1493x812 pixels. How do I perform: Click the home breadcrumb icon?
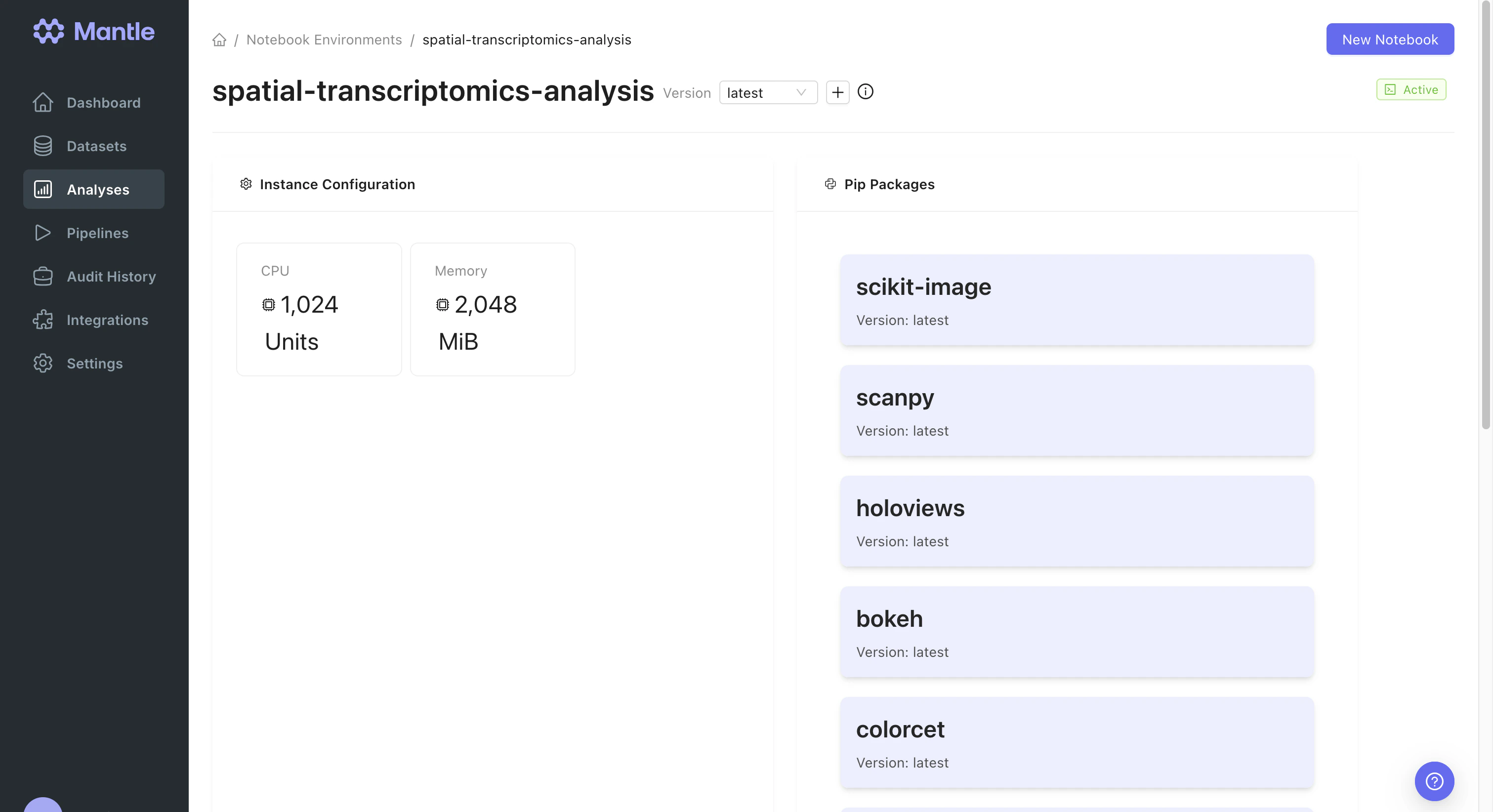[219, 40]
